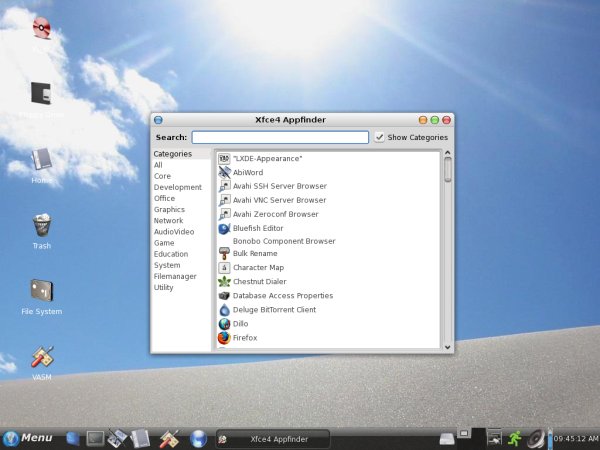This screenshot has height=450, width=600.
Task: Open the VASM desktop icon
Action: (41, 357)
